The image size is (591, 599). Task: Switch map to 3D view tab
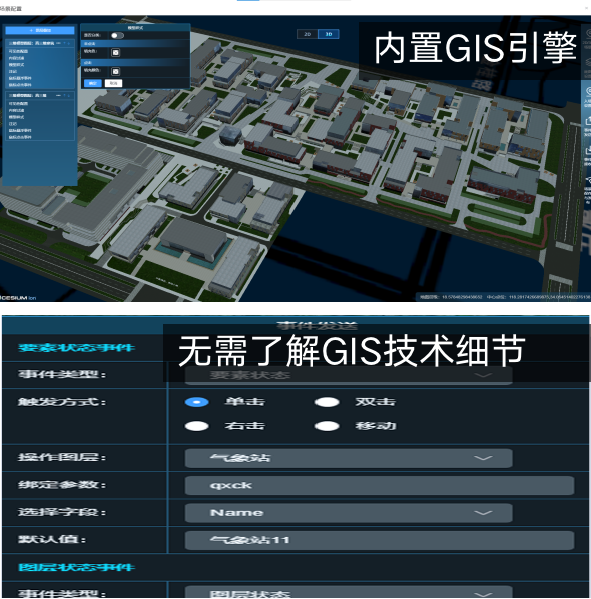click(x=329, y=34)
